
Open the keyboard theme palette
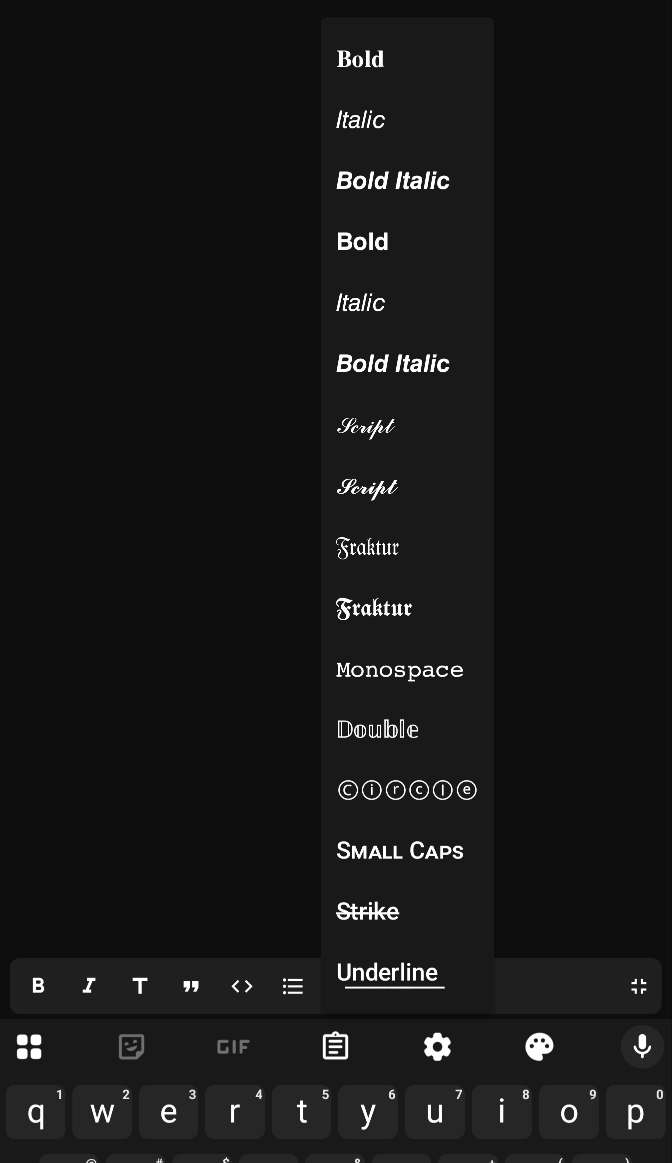click(539, 1047)
